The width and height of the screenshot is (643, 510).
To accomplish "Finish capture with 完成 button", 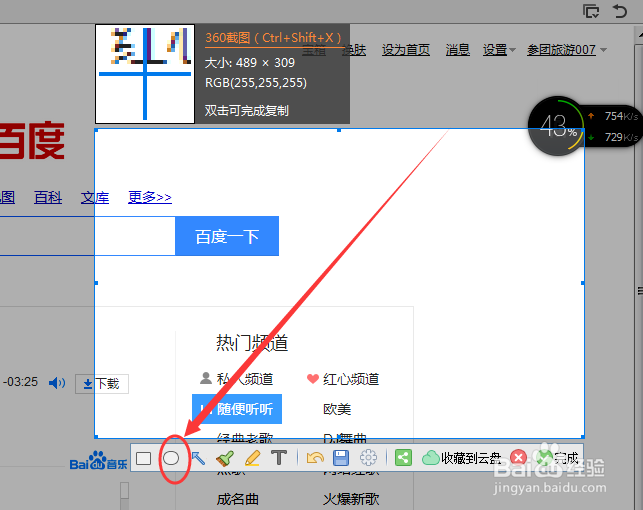I will [557, 458].
